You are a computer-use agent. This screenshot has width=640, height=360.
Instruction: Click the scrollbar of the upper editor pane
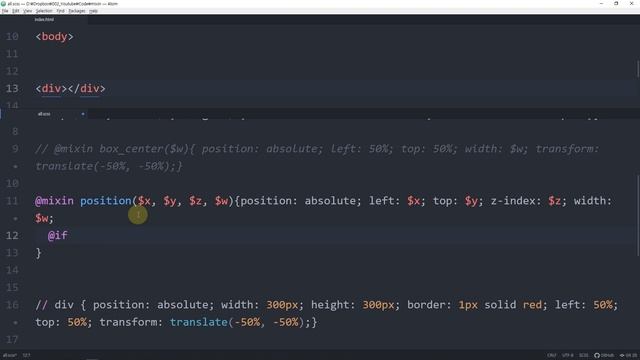pyautogui.click(x=638, y=68)
